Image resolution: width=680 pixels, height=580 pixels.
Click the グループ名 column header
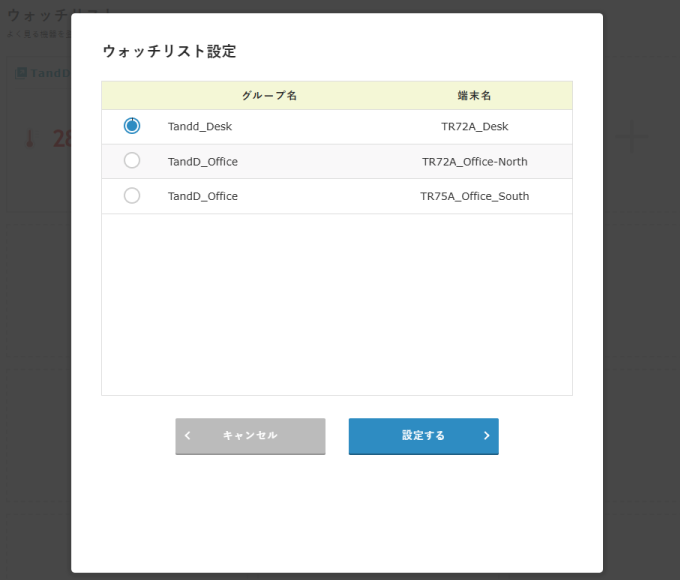(x=269, y=96)
